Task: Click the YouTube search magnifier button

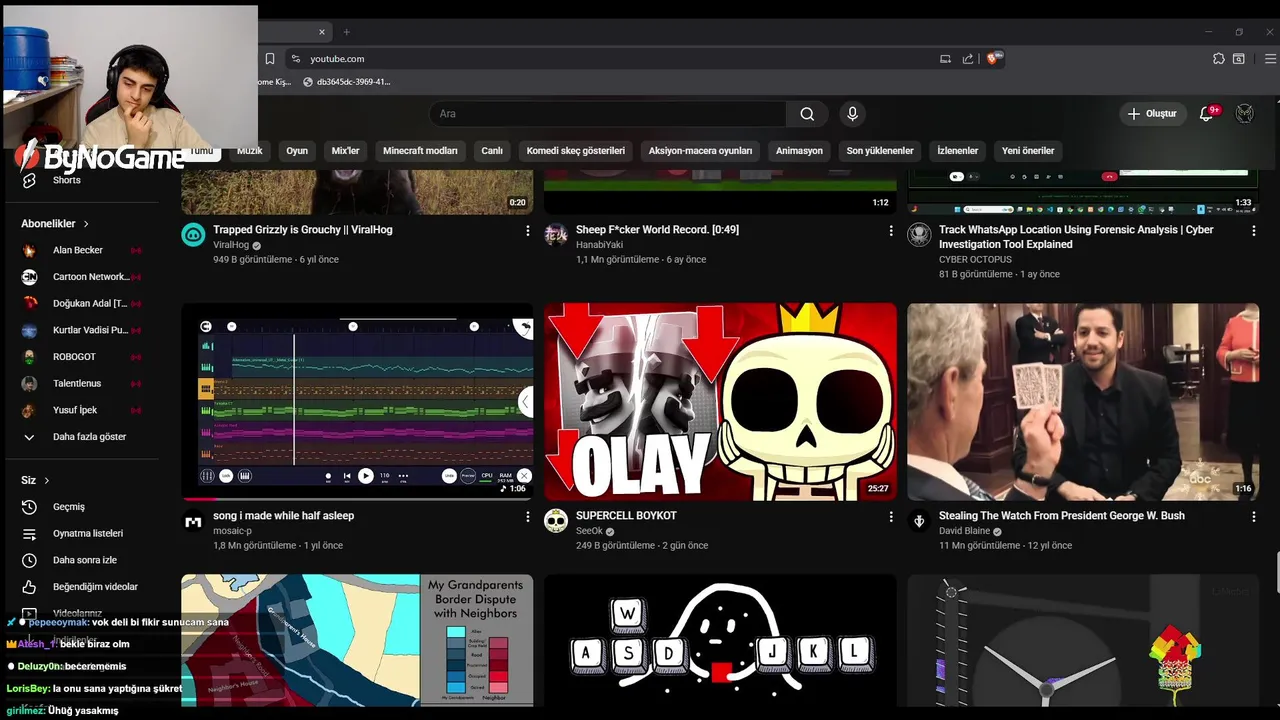Action: [807, 114]
